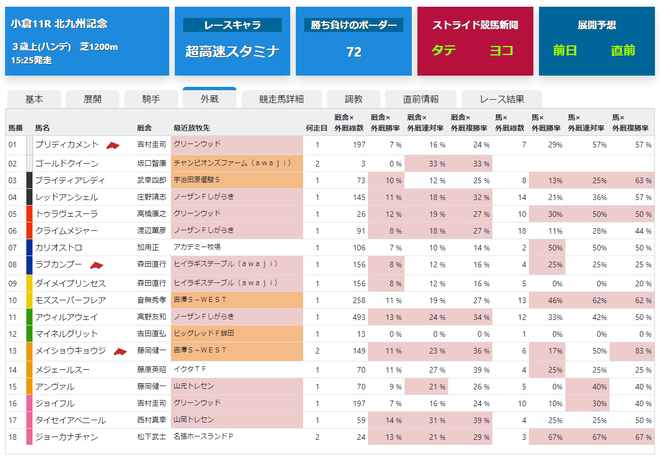Sort by the 厩舎×外厩総数 column header
660x460 pixels.
(x=349, y=122)
